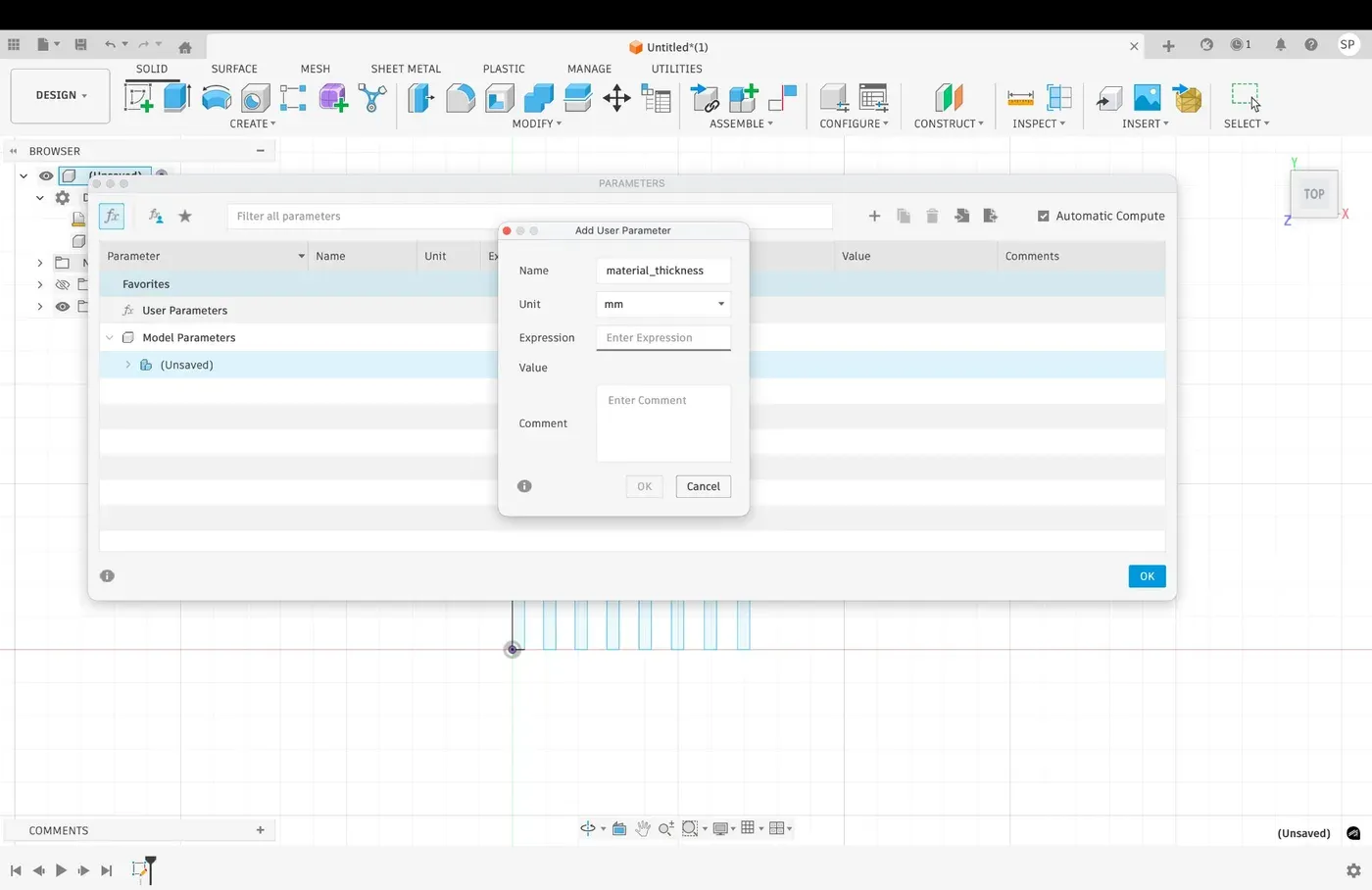Click the Interference inspect icon

1059,97
